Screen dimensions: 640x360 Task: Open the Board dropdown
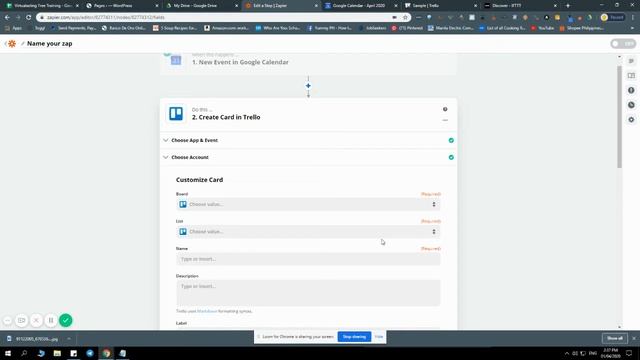click(x=308, y=204)
